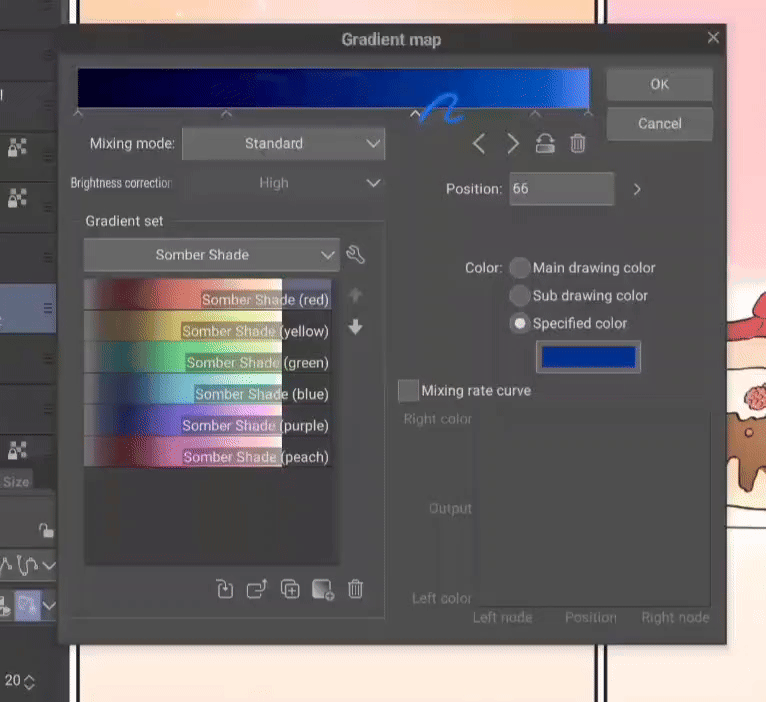
Task: Open curve shape dropdown in side panel
Action: tap(48, 565)
